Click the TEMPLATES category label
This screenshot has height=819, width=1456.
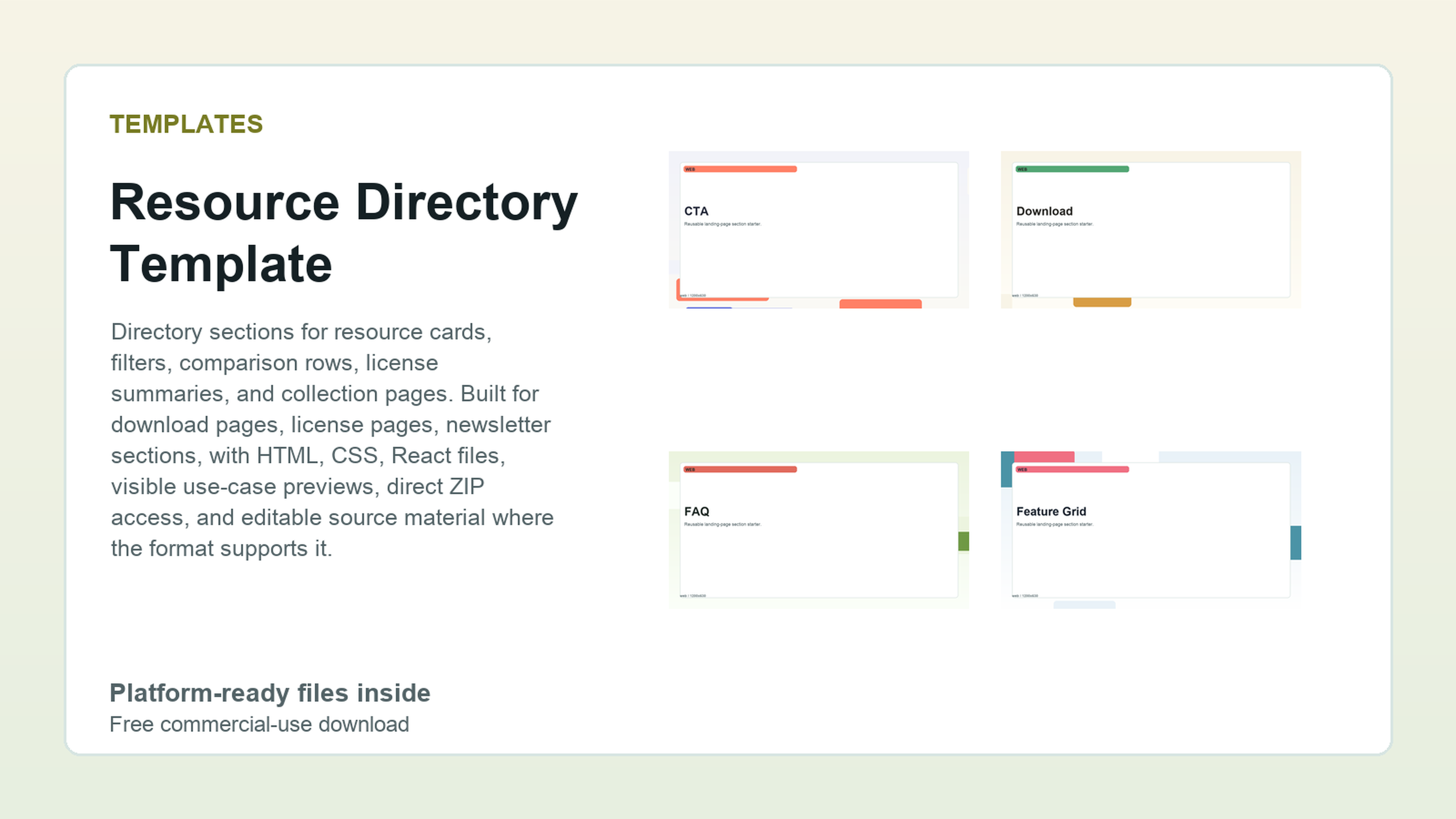click(x=187, y=124)
